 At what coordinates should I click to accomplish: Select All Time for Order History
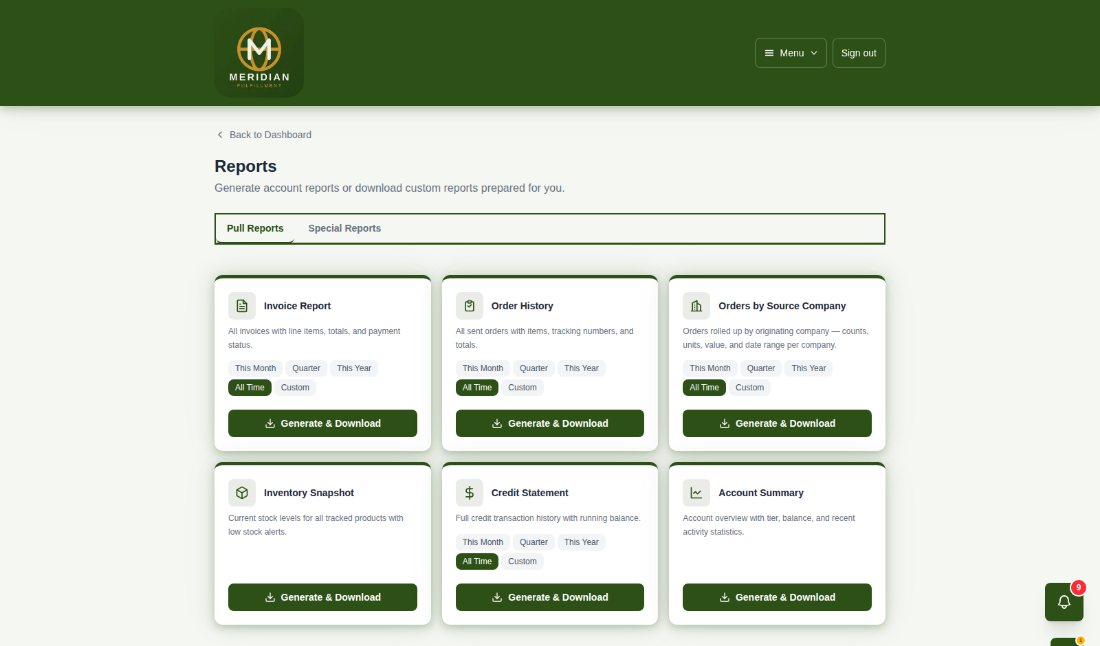click(x=477, y=387)
